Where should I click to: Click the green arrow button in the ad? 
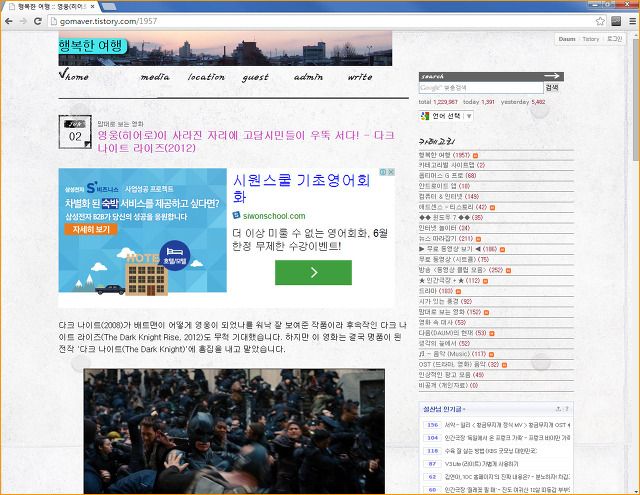point(313,272)
